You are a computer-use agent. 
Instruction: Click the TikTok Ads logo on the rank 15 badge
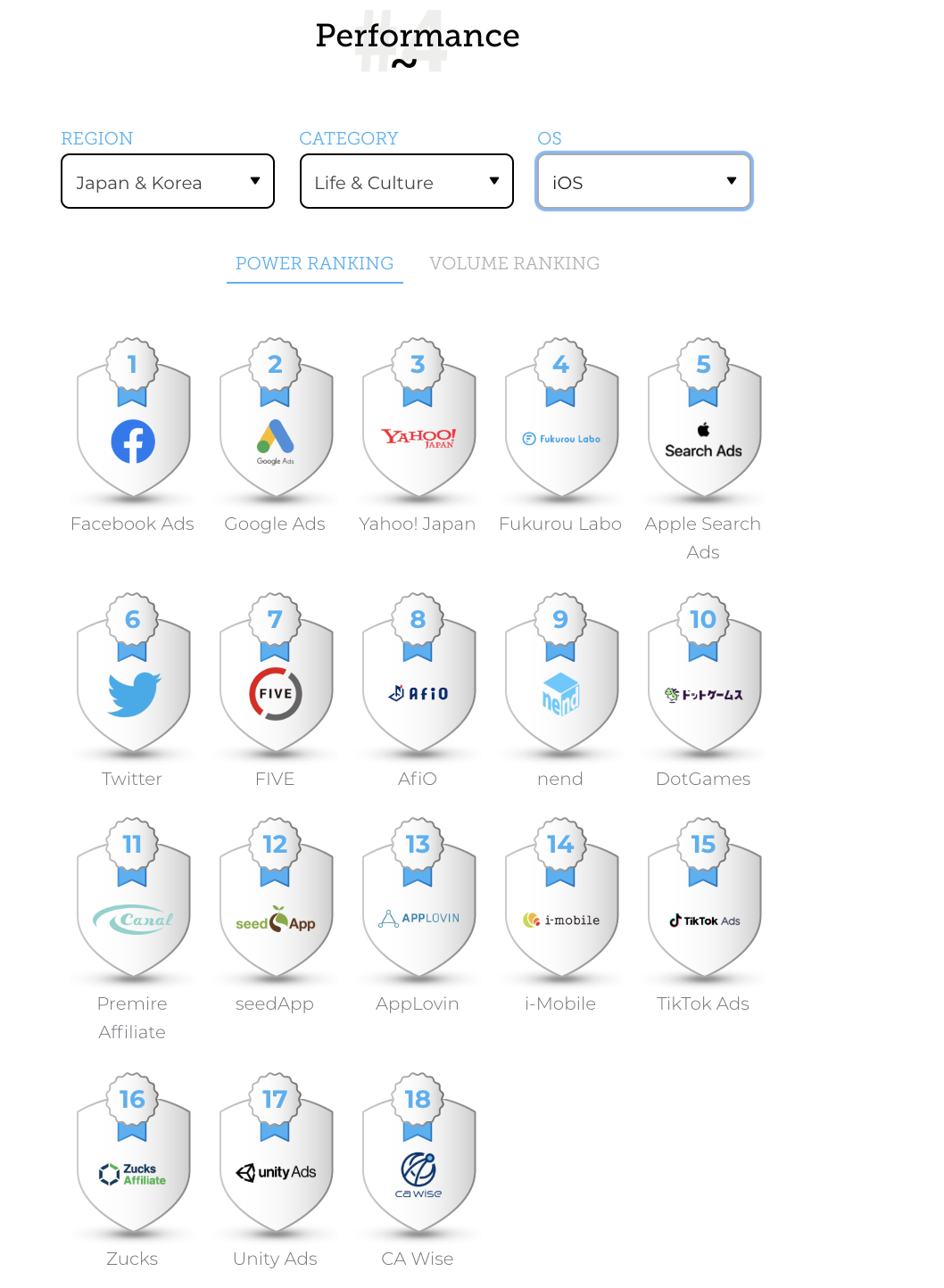point(705,921)
